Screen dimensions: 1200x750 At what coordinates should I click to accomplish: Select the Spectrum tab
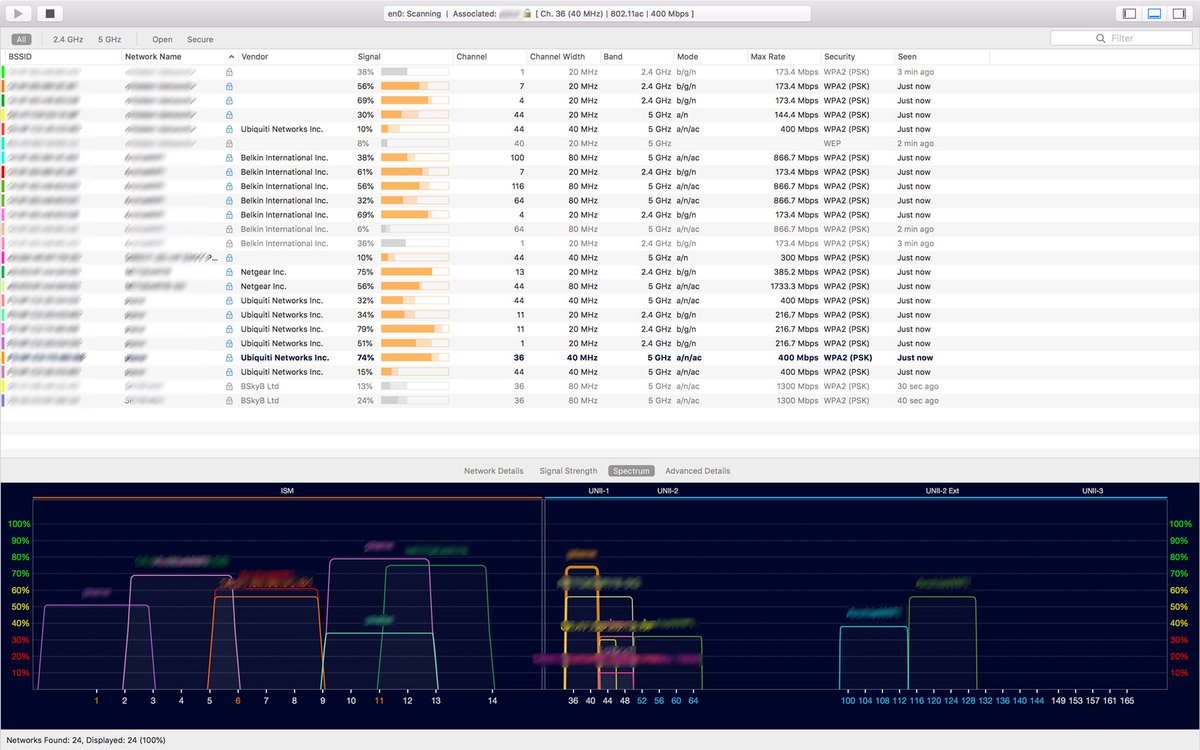click(632, 471)
